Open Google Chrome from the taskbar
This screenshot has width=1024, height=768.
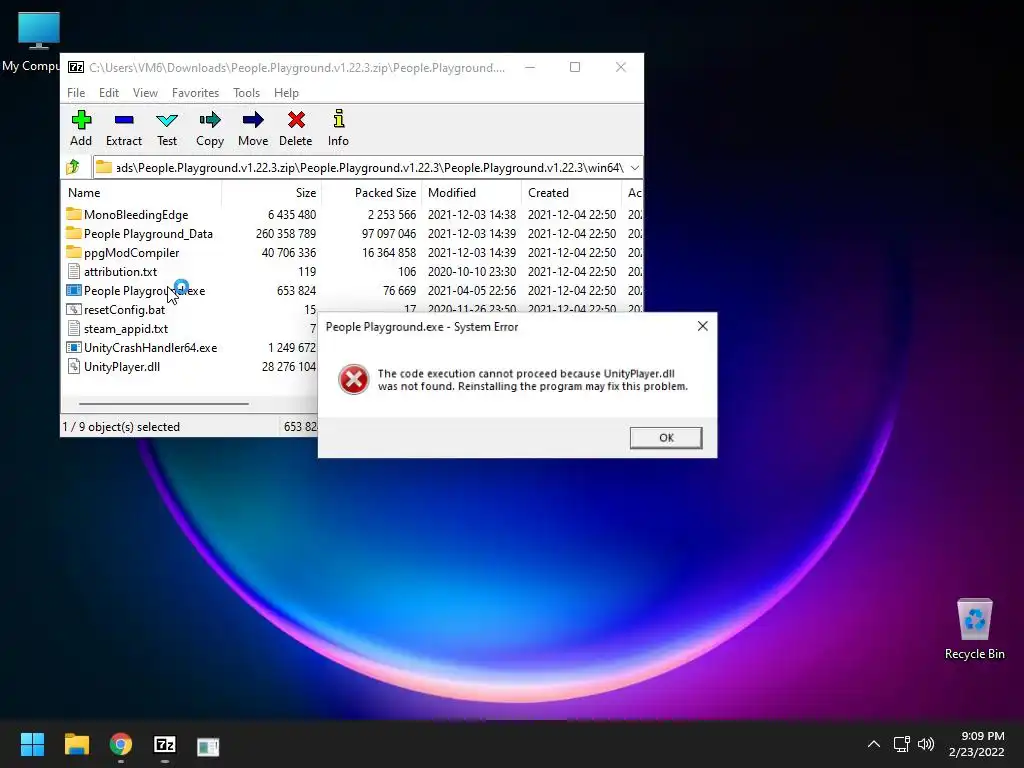(121, 744)
